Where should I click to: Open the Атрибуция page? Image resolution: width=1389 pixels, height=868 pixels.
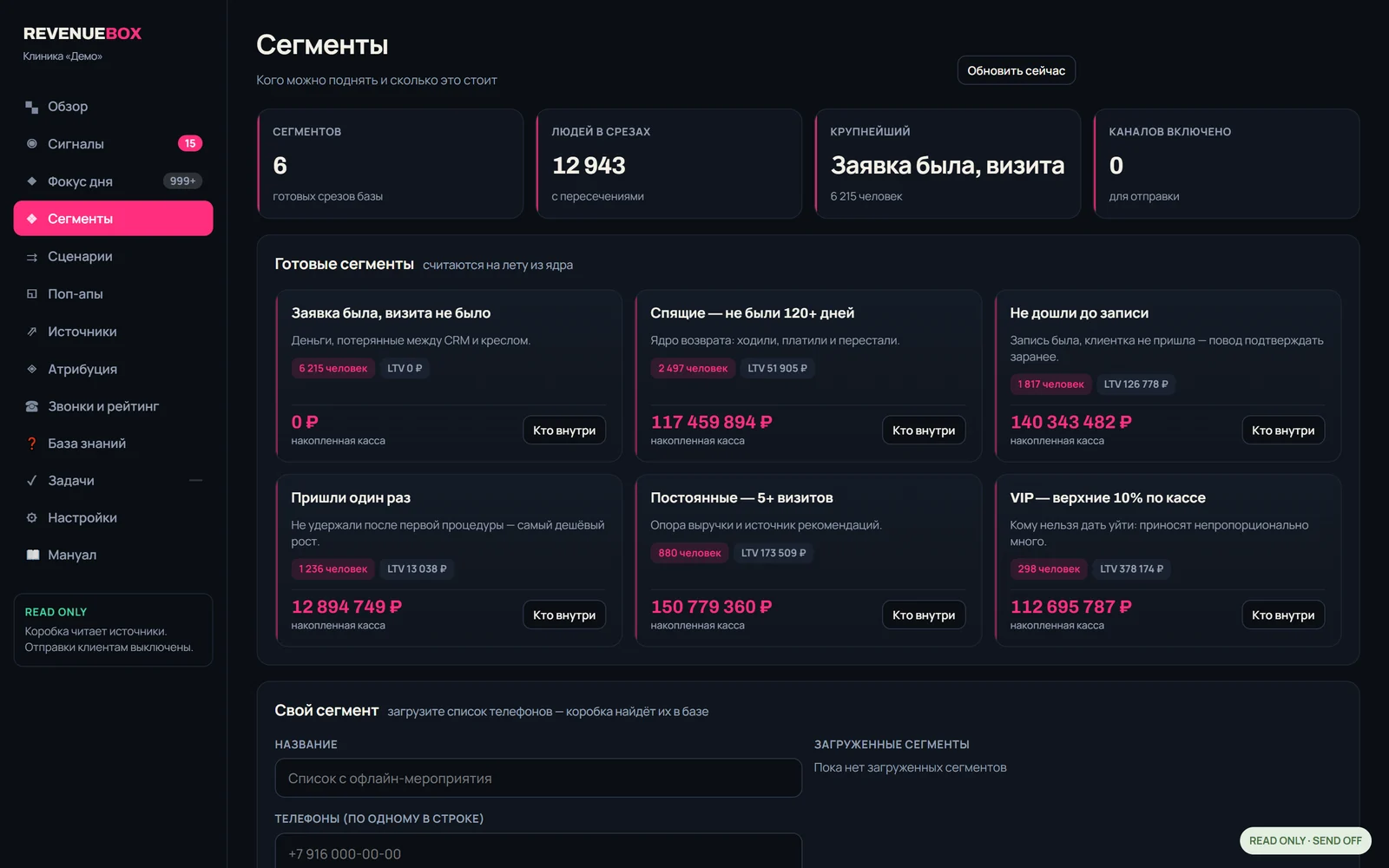(113, 369)
